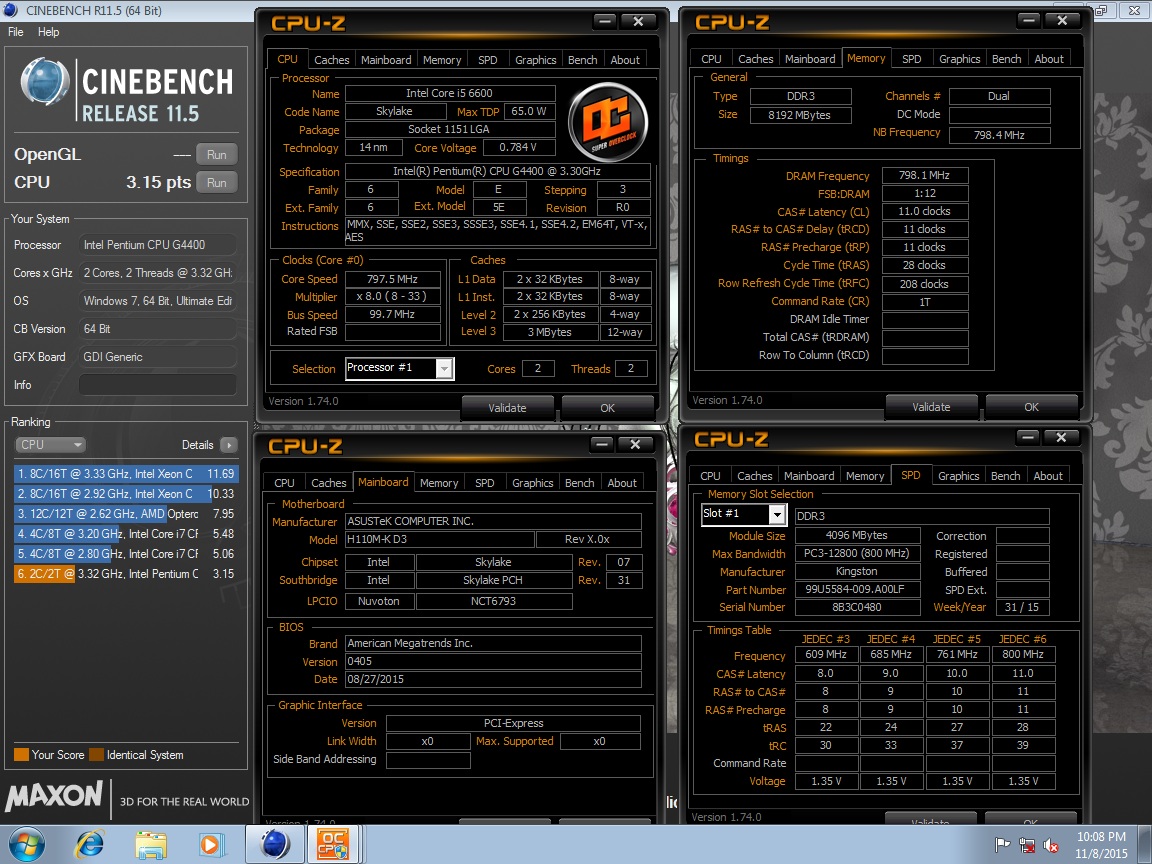Click the H110M-K D3 model field
1152x864 pixels.
tap(439, 539)
